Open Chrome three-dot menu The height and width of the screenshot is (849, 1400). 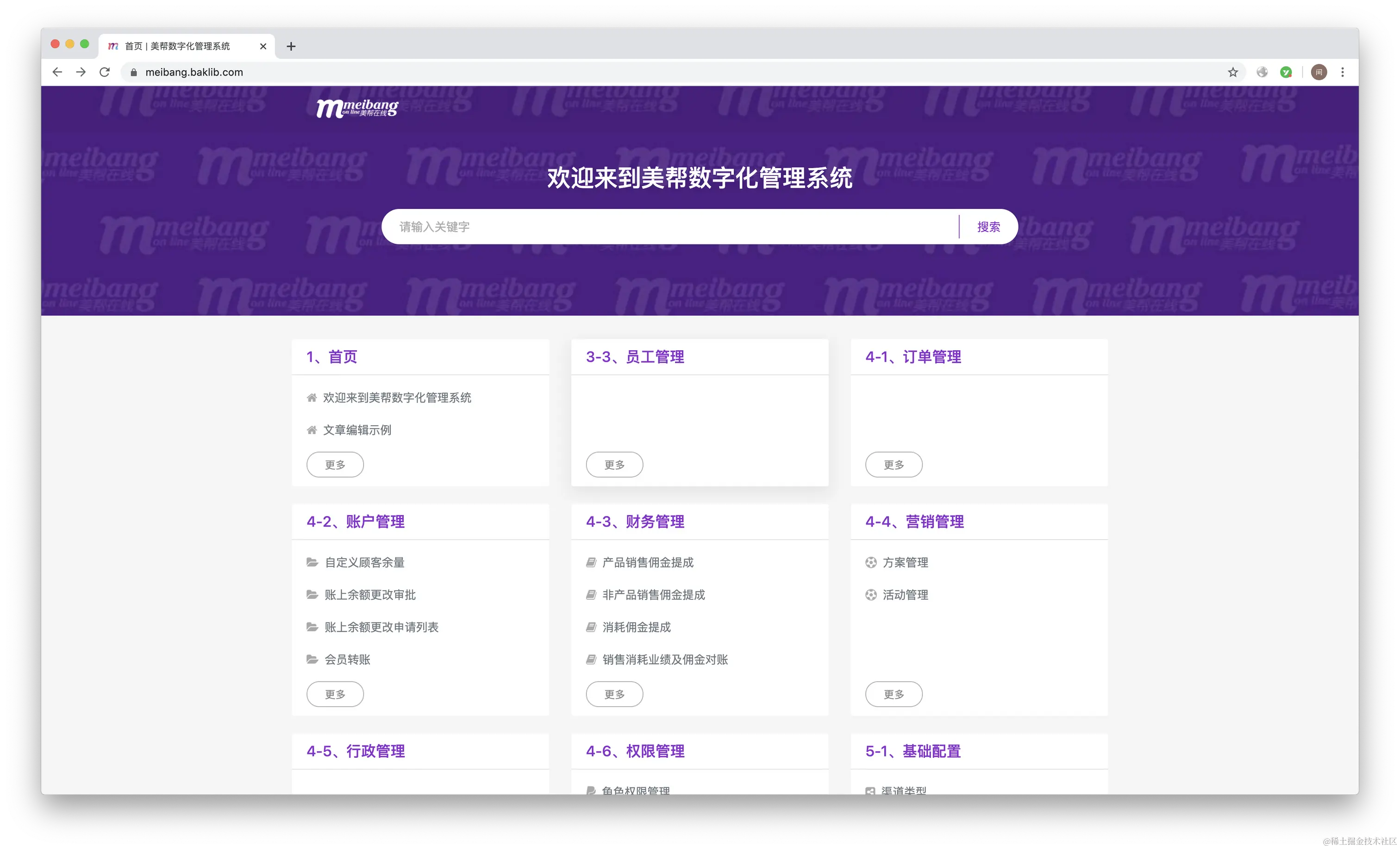(1342, 72)
